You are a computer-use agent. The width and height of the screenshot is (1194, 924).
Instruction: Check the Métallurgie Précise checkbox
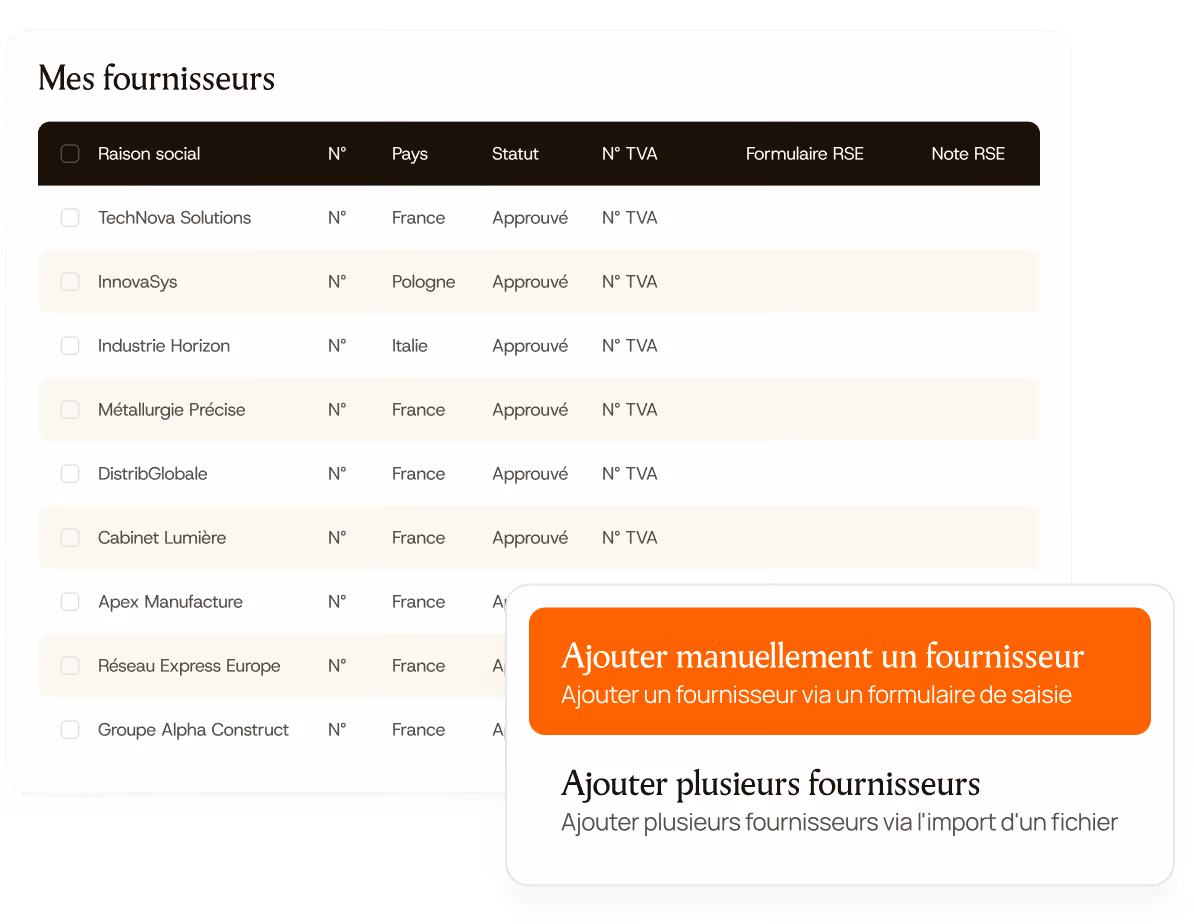(70, 410)
